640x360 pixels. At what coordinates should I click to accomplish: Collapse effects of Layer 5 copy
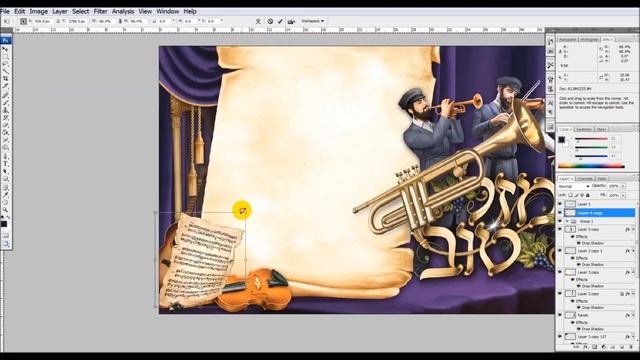[x=633, y=229]
